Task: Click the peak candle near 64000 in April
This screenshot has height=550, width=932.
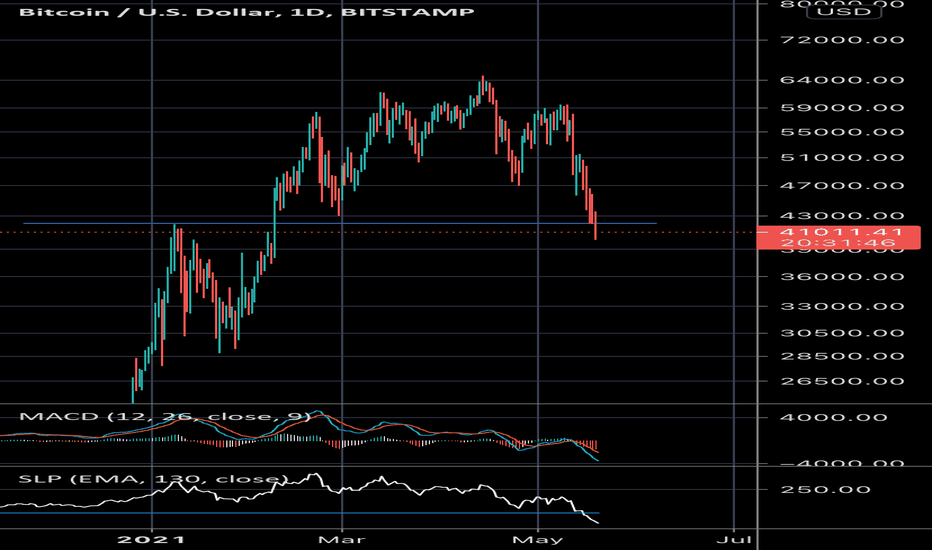Action: 483,86
